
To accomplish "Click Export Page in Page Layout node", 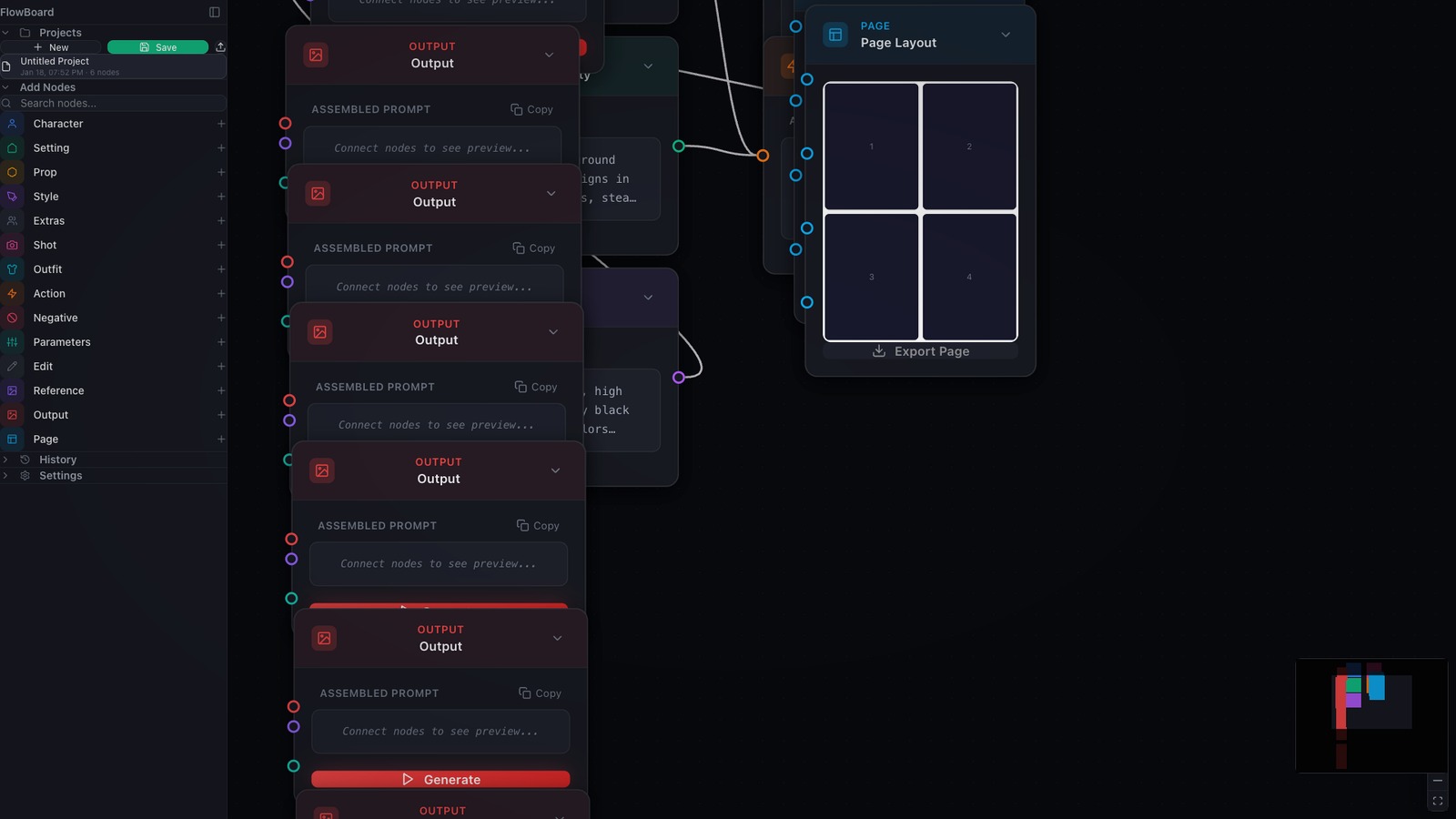I will coord(920,351).
